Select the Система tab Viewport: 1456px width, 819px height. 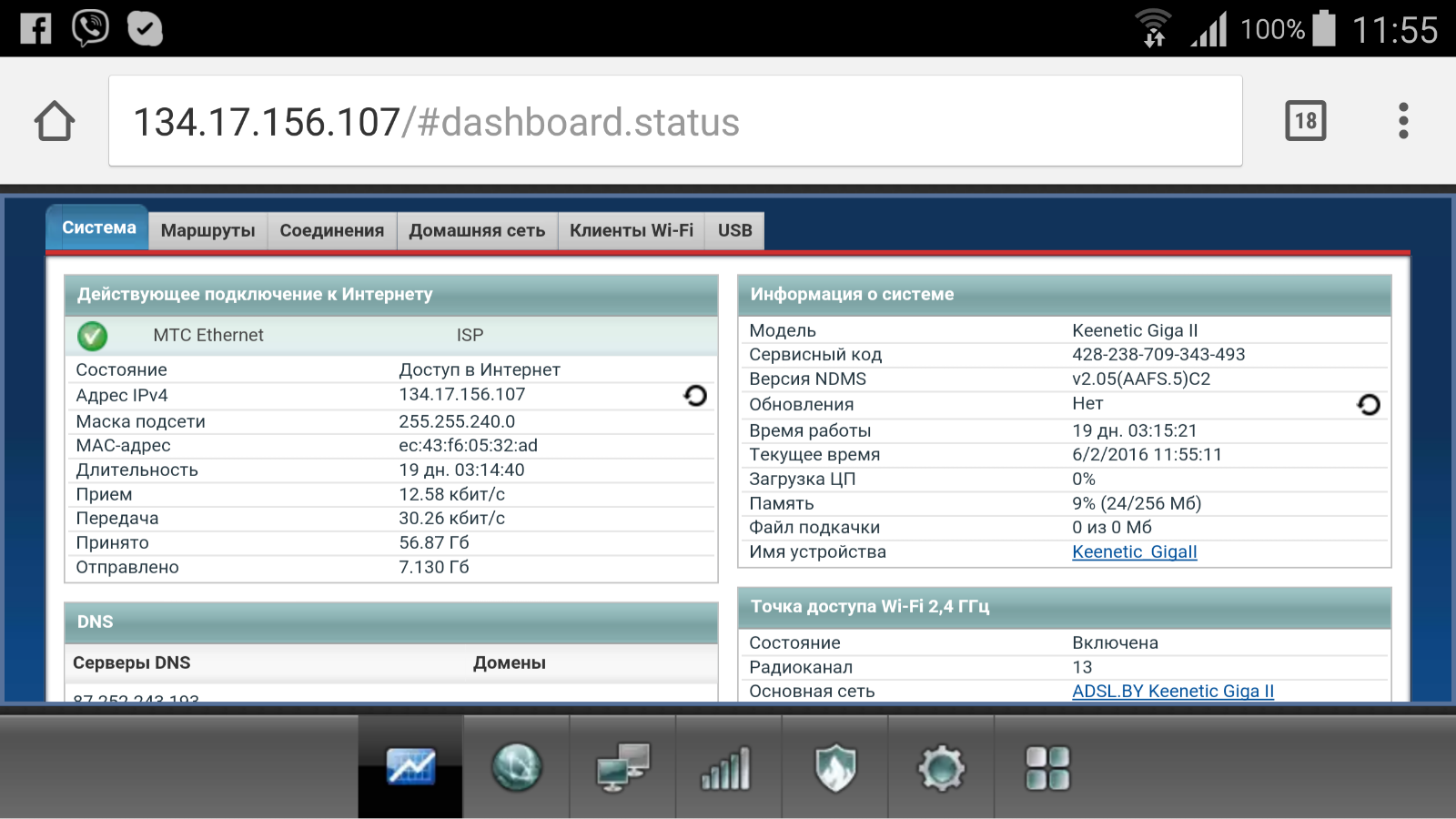[98, 227]
